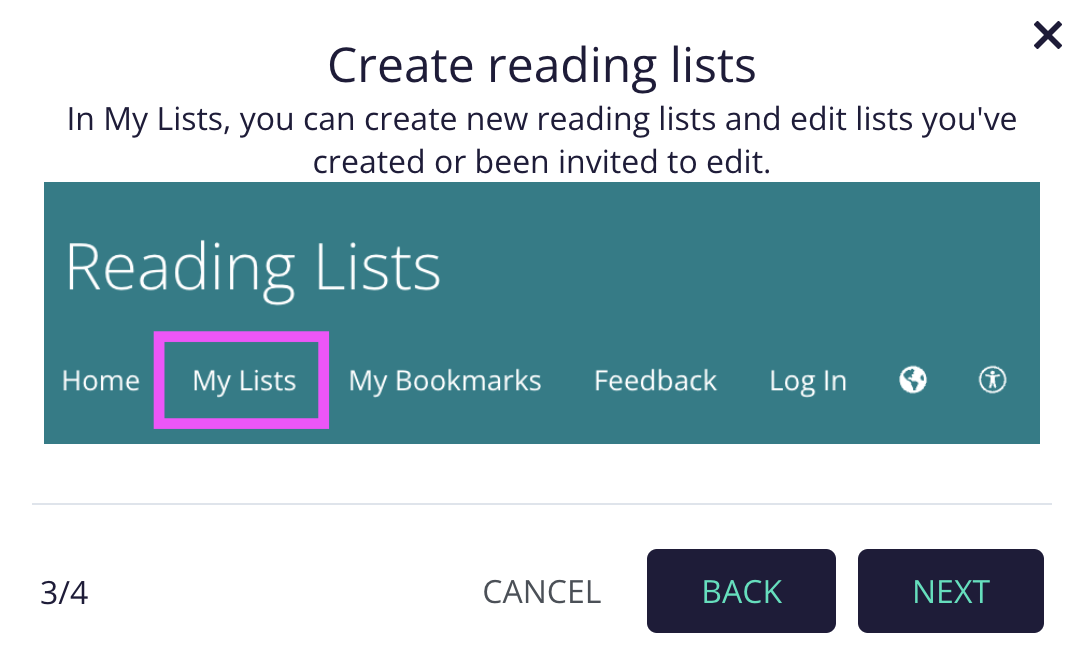Advance to step 4 using NEXT
Viewport: 1086px width, 652px height.
(950, 591)
